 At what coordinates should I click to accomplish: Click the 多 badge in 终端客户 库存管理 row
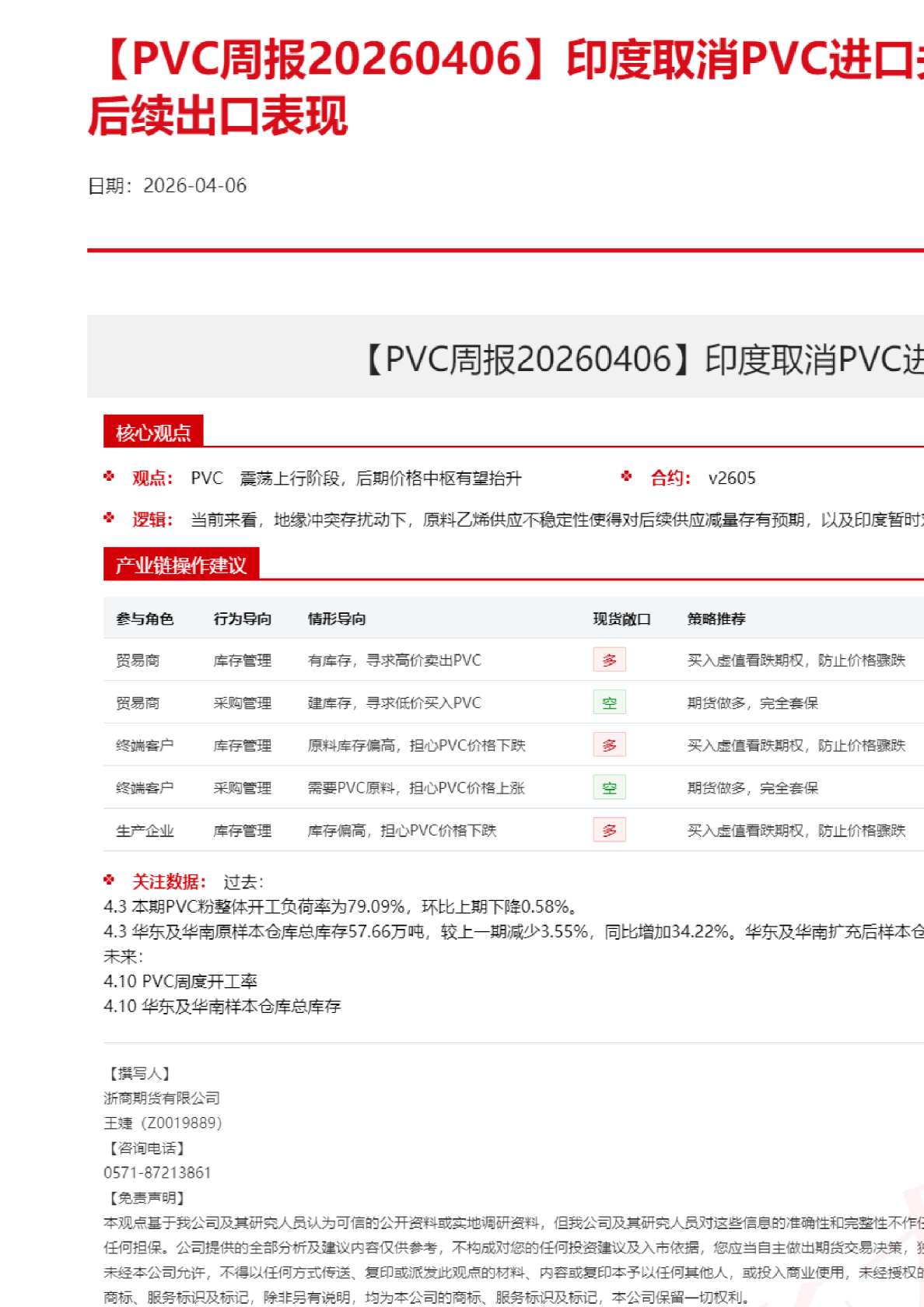[x=609, y=745]
